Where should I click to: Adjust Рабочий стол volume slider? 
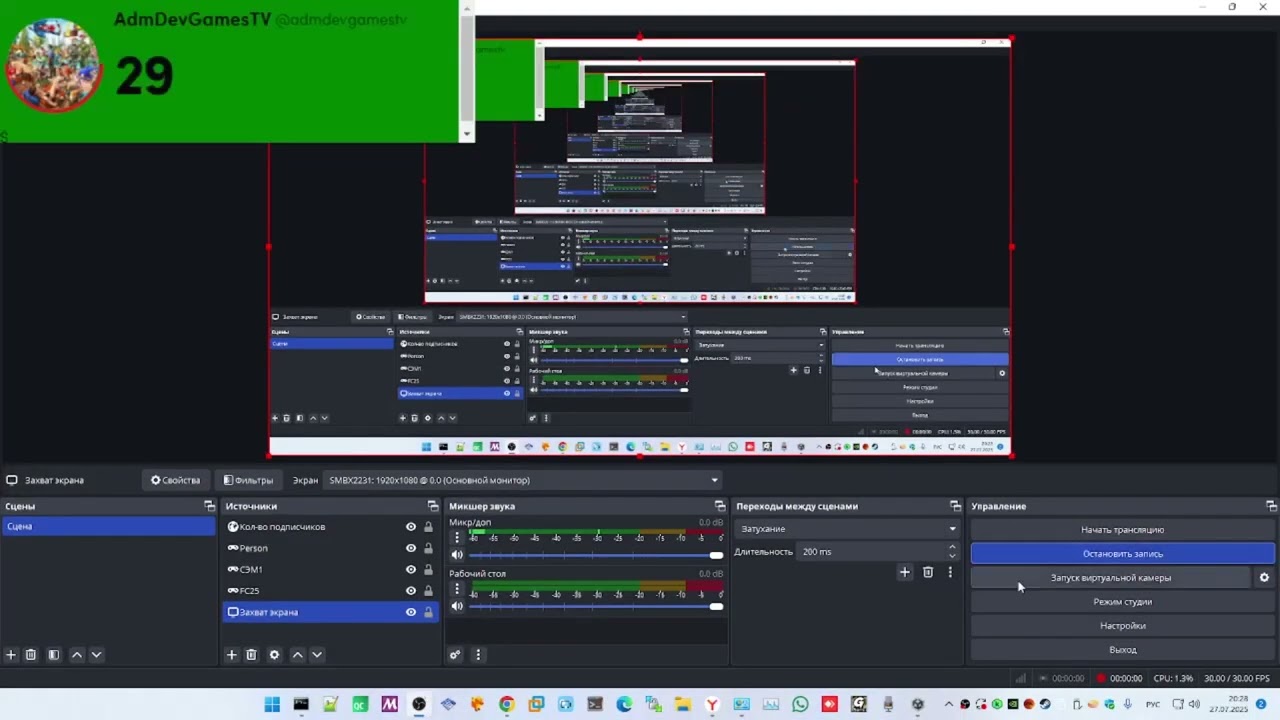point(595,607)
